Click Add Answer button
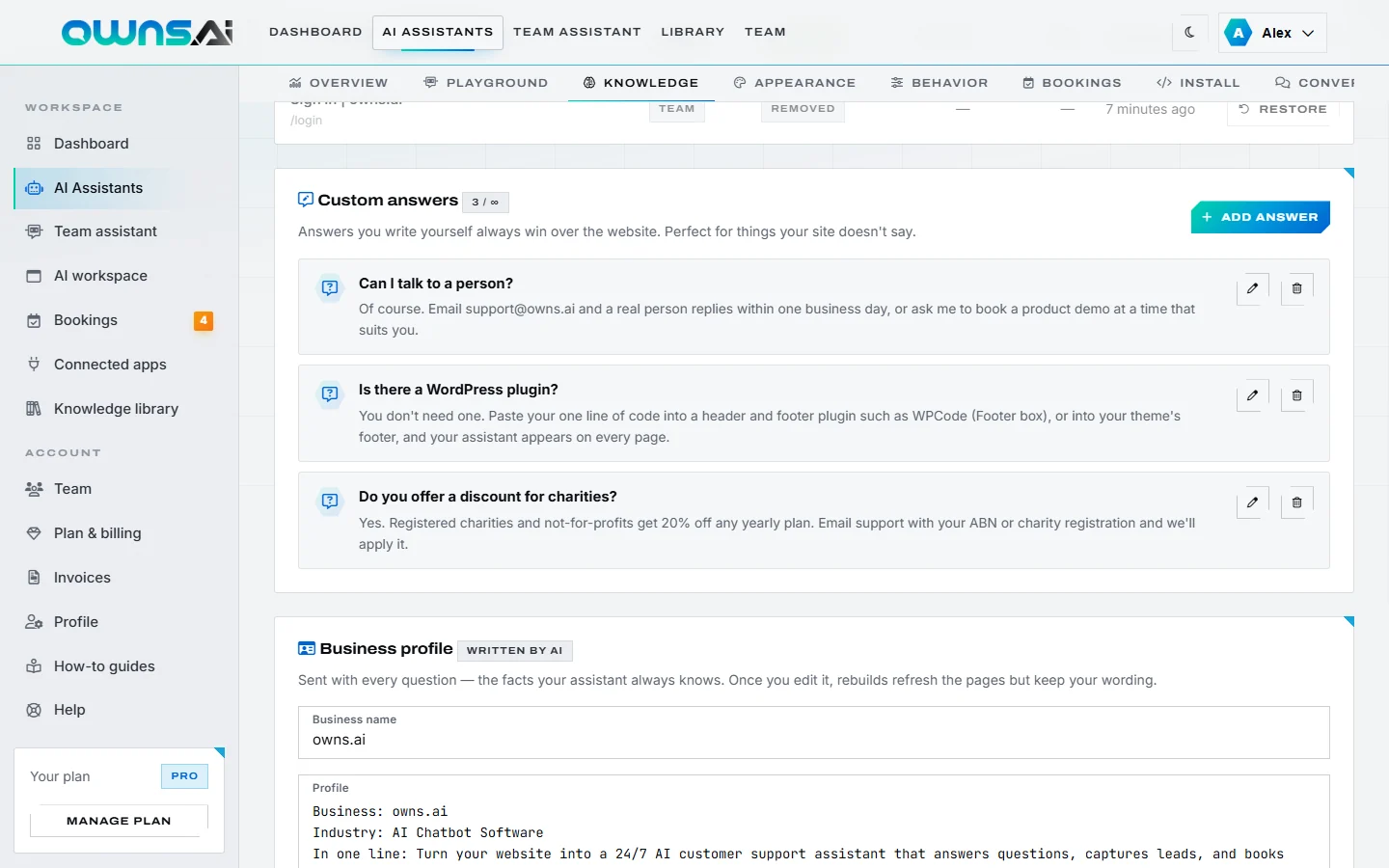The height and width of the screenshot is (868, 1389). click(1261, 217)
